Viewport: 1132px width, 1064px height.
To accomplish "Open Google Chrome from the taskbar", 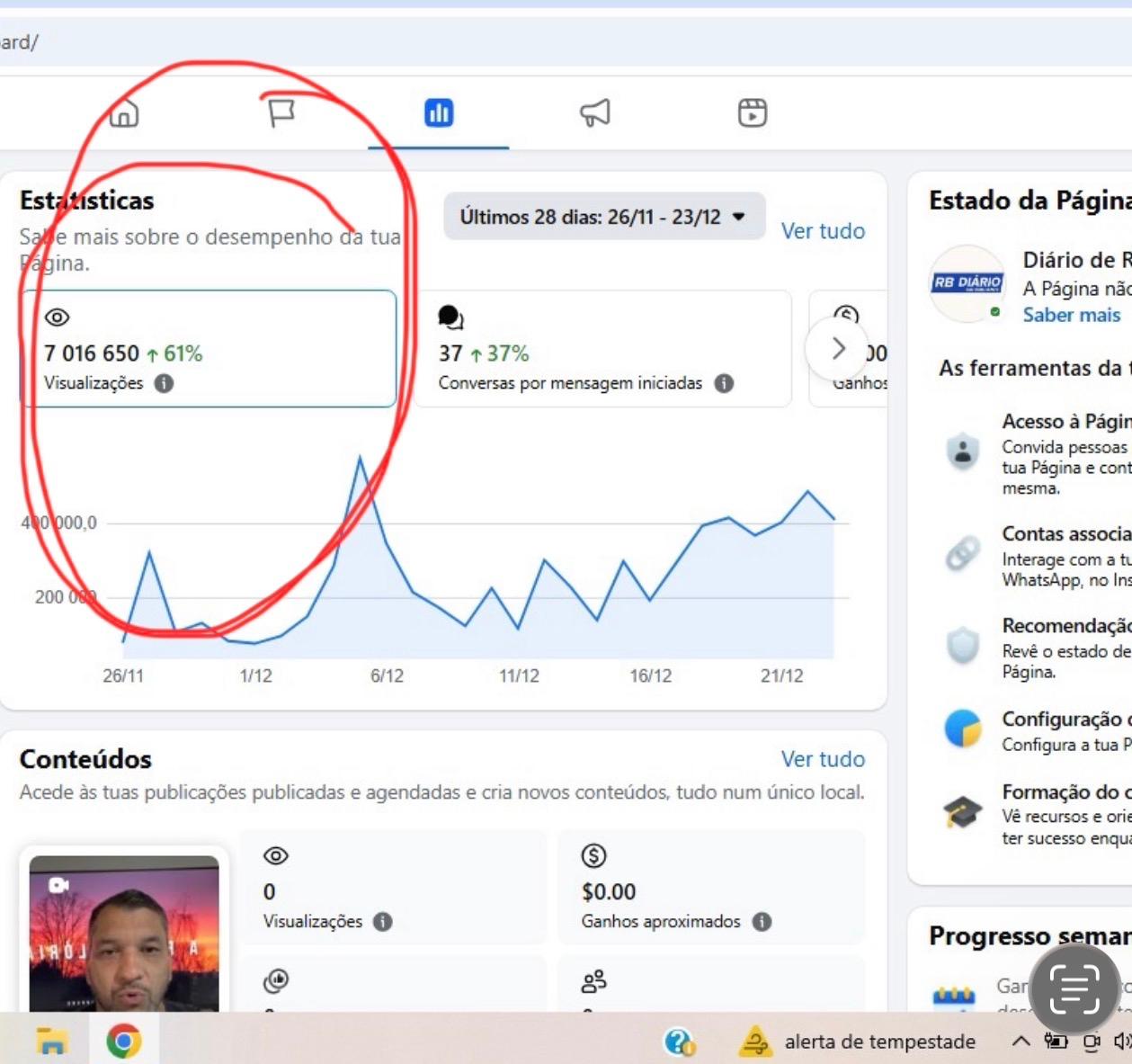I will click(124, 1041).
